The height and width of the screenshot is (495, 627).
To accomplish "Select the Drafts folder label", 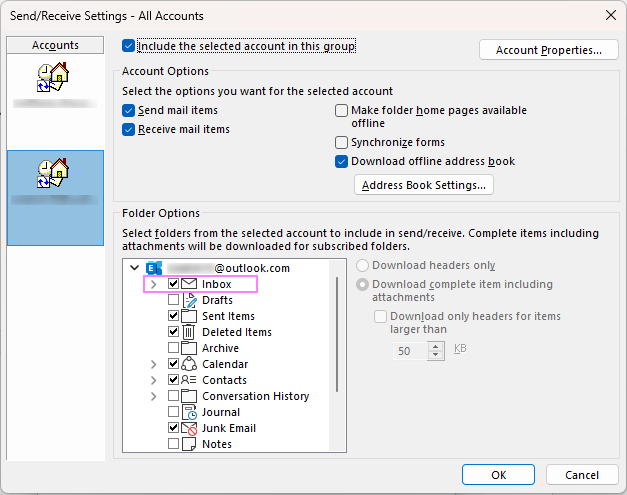I will click(217, 300).
